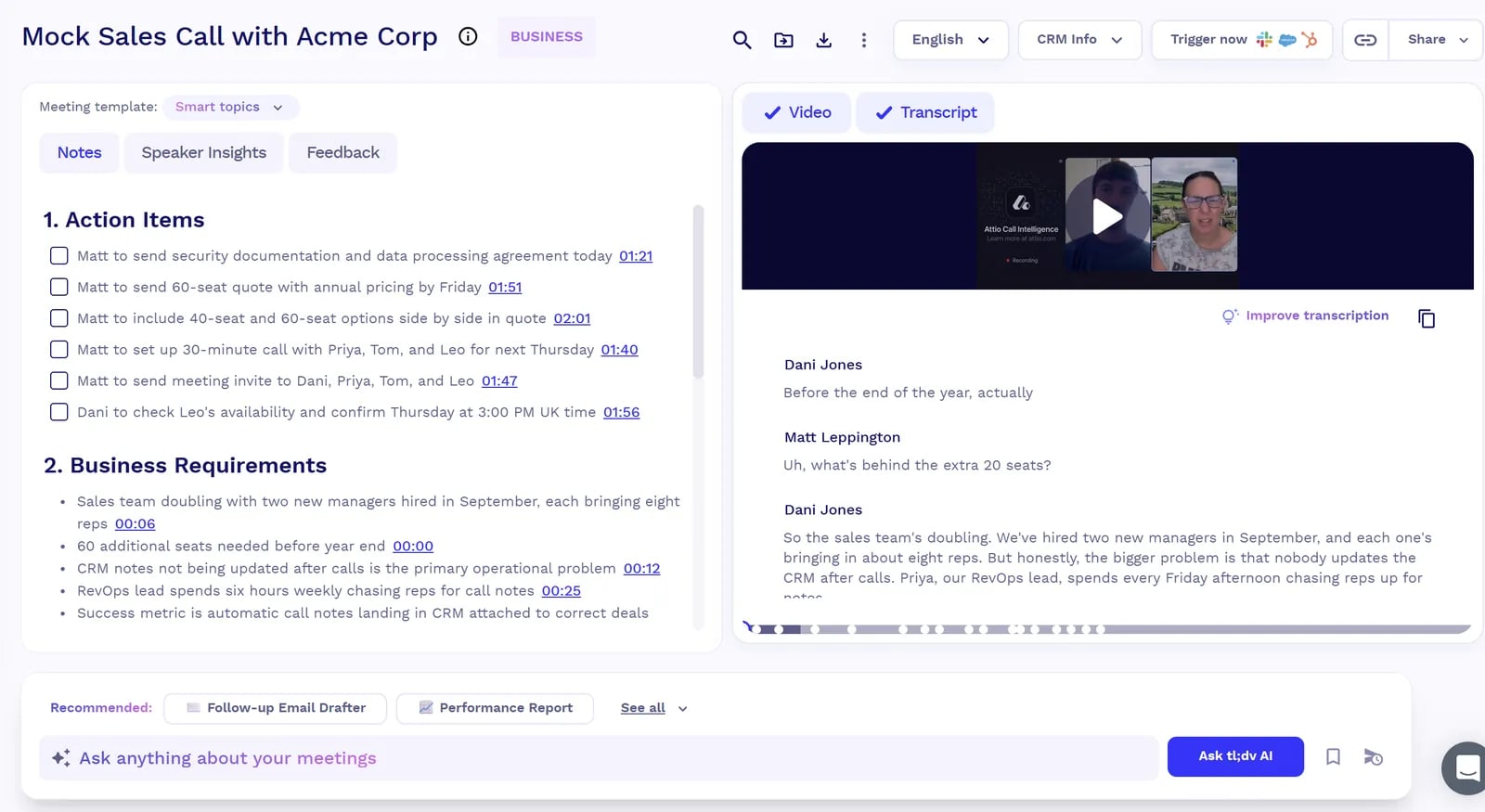
Task: Open the Speaker Insights tab
Action: click(204, 153)
